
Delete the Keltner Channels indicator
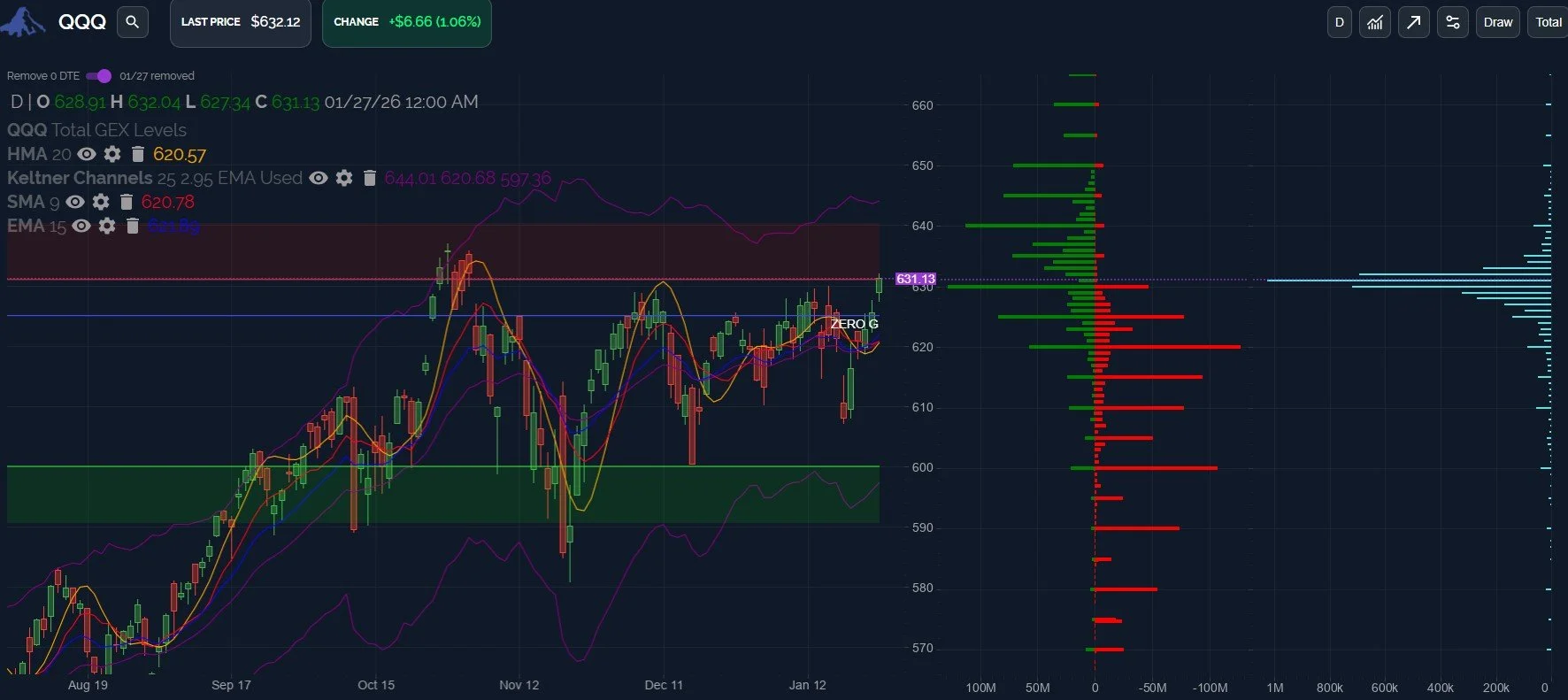(370, 178)
